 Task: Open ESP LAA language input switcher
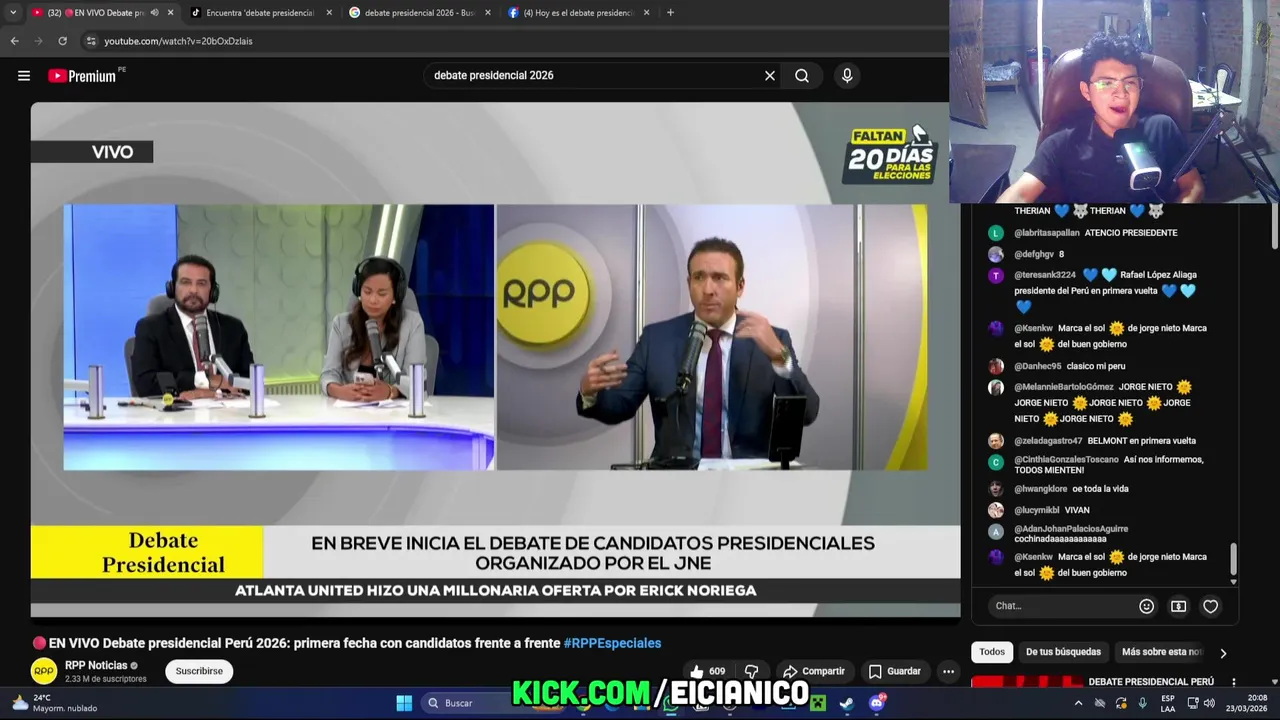pos(1168,703)
